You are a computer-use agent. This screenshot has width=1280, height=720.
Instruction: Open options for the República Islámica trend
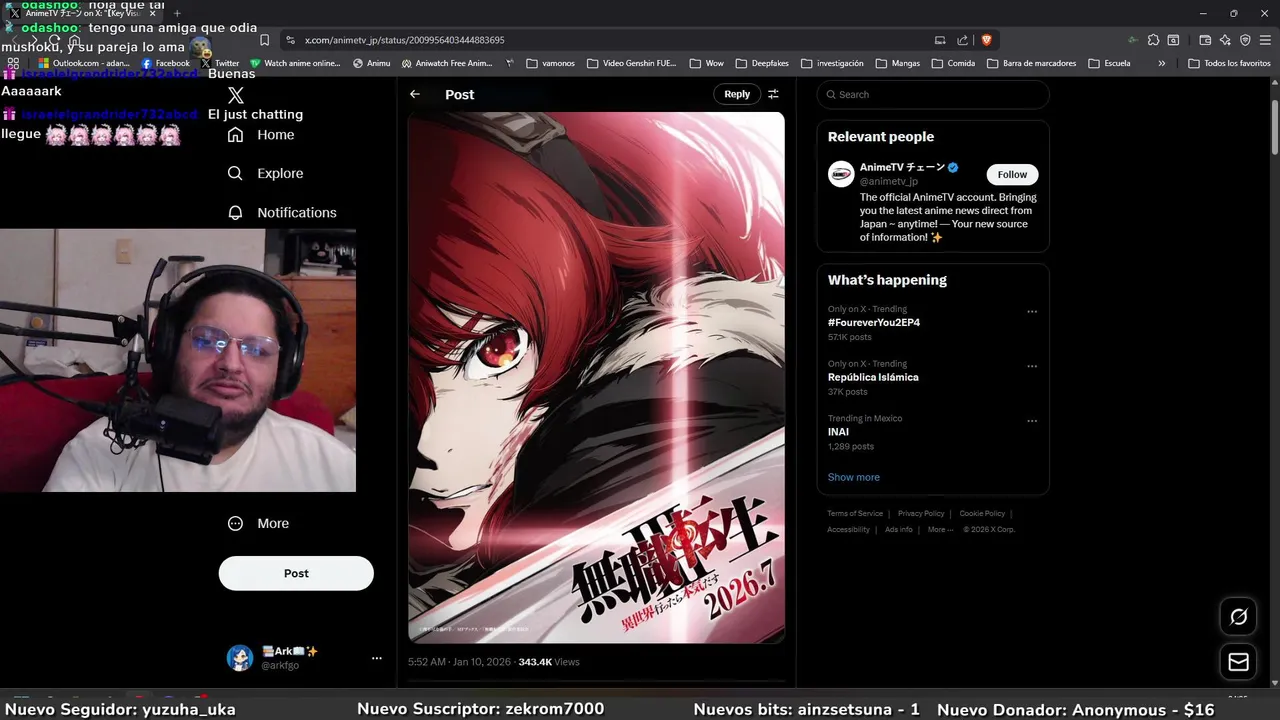[1032, 366]
